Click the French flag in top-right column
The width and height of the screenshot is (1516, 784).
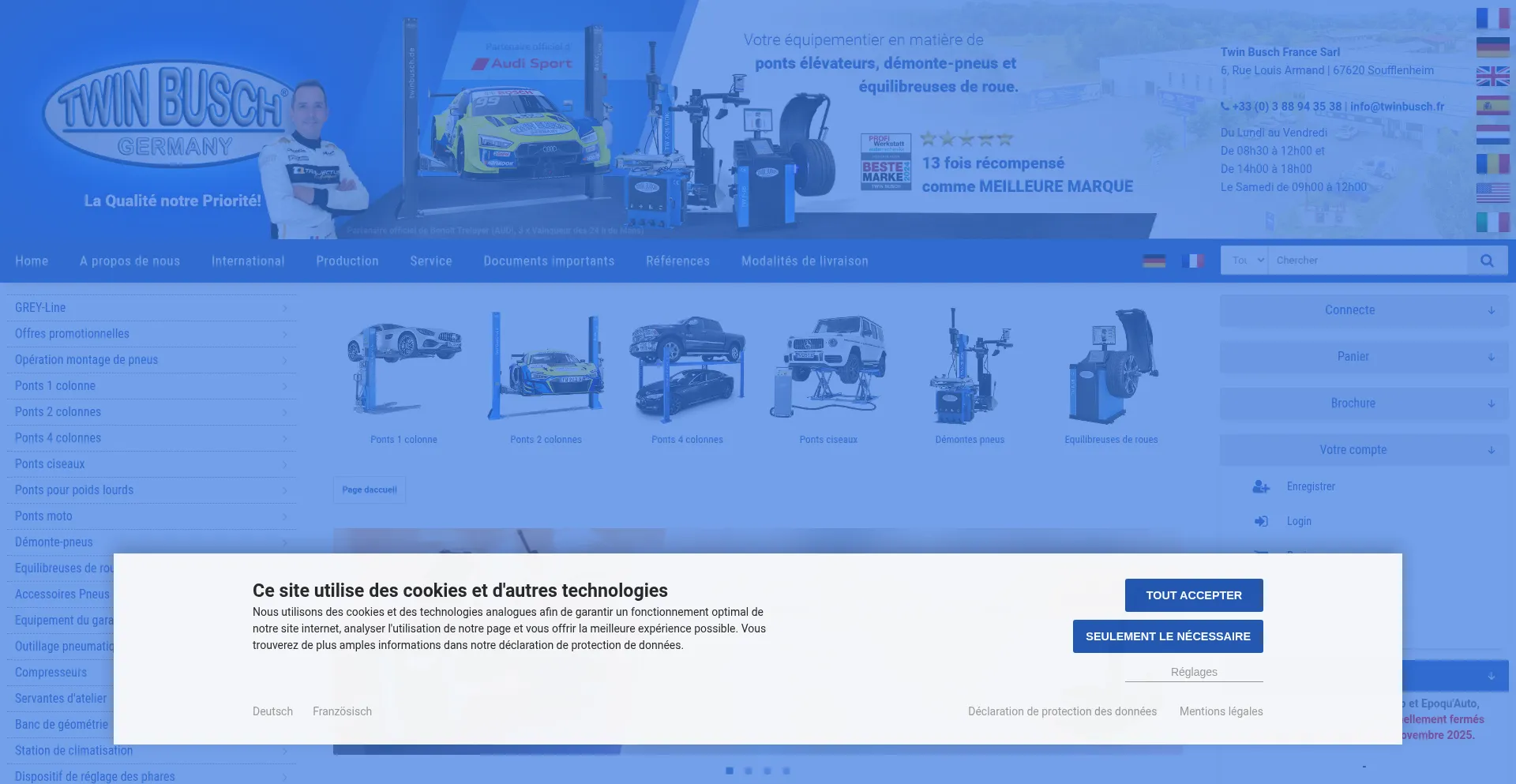[1492, 18]
